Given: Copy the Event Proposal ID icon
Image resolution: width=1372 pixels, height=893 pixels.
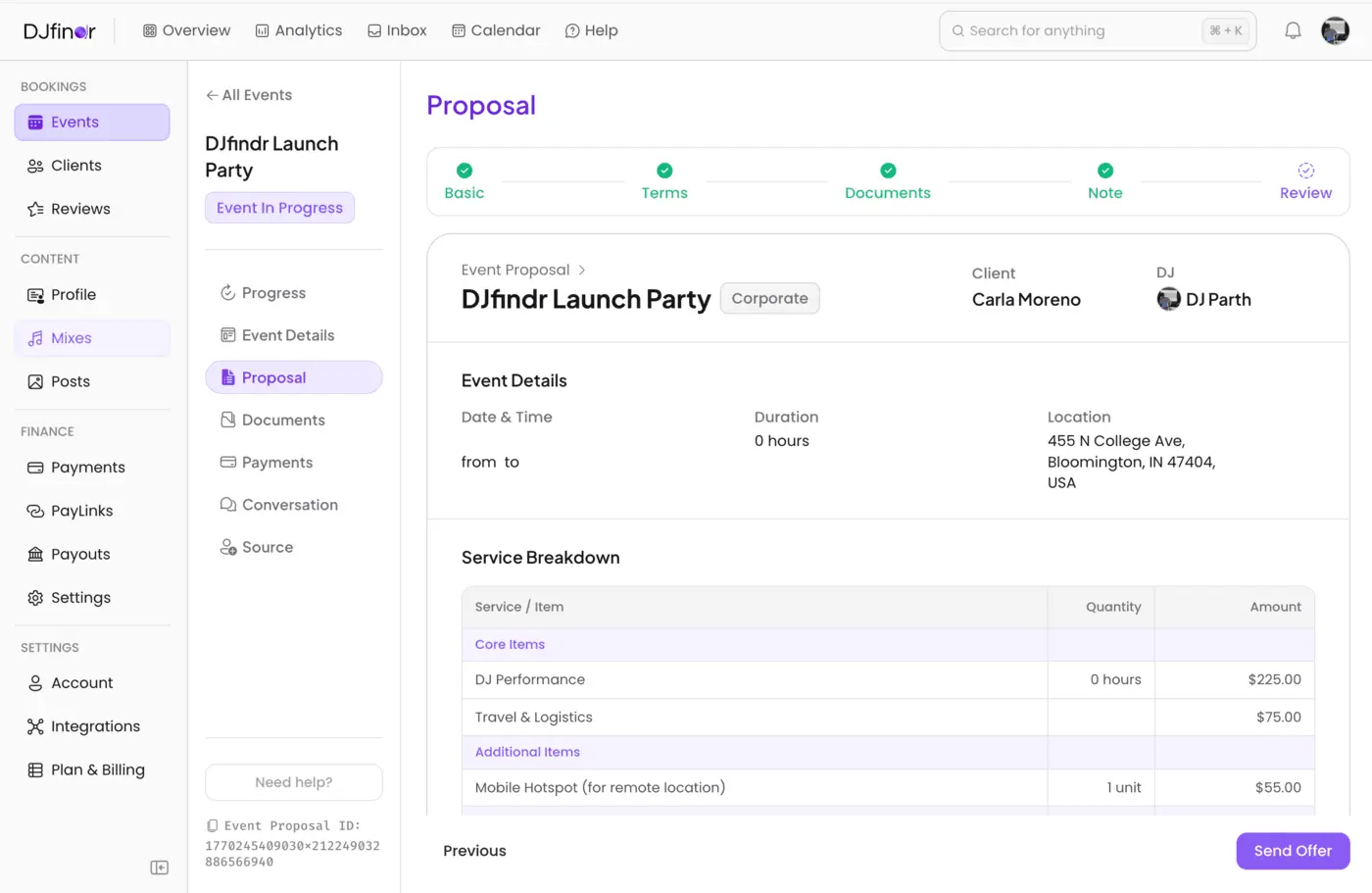Looking at the screenshot, I should point(212,826).
